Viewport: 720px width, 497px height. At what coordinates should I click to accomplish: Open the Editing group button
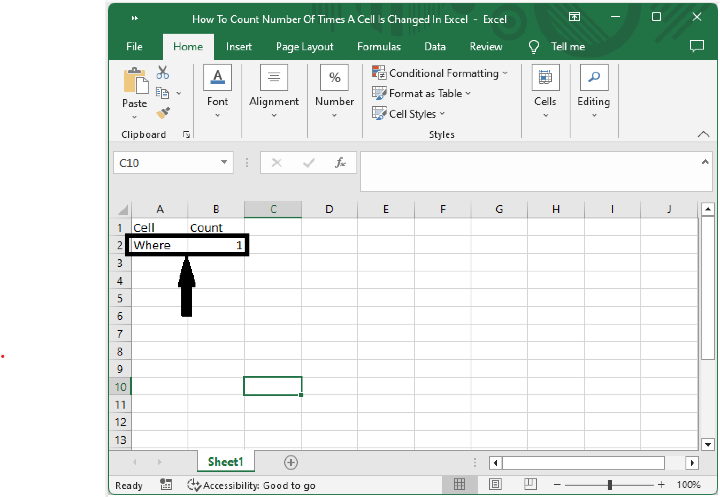(x=594, y=92)
